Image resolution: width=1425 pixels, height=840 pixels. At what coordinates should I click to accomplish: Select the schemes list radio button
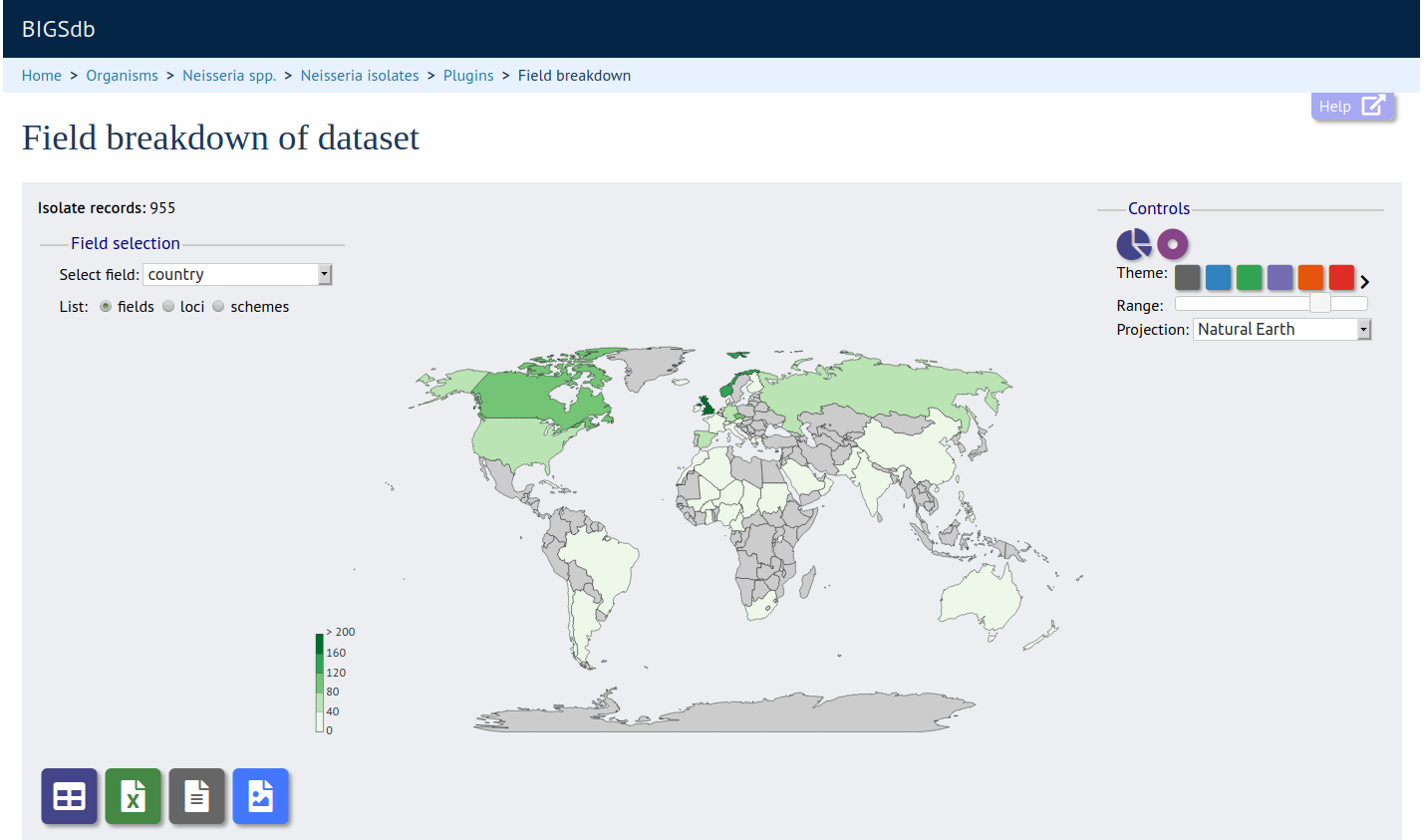[218, 307]
